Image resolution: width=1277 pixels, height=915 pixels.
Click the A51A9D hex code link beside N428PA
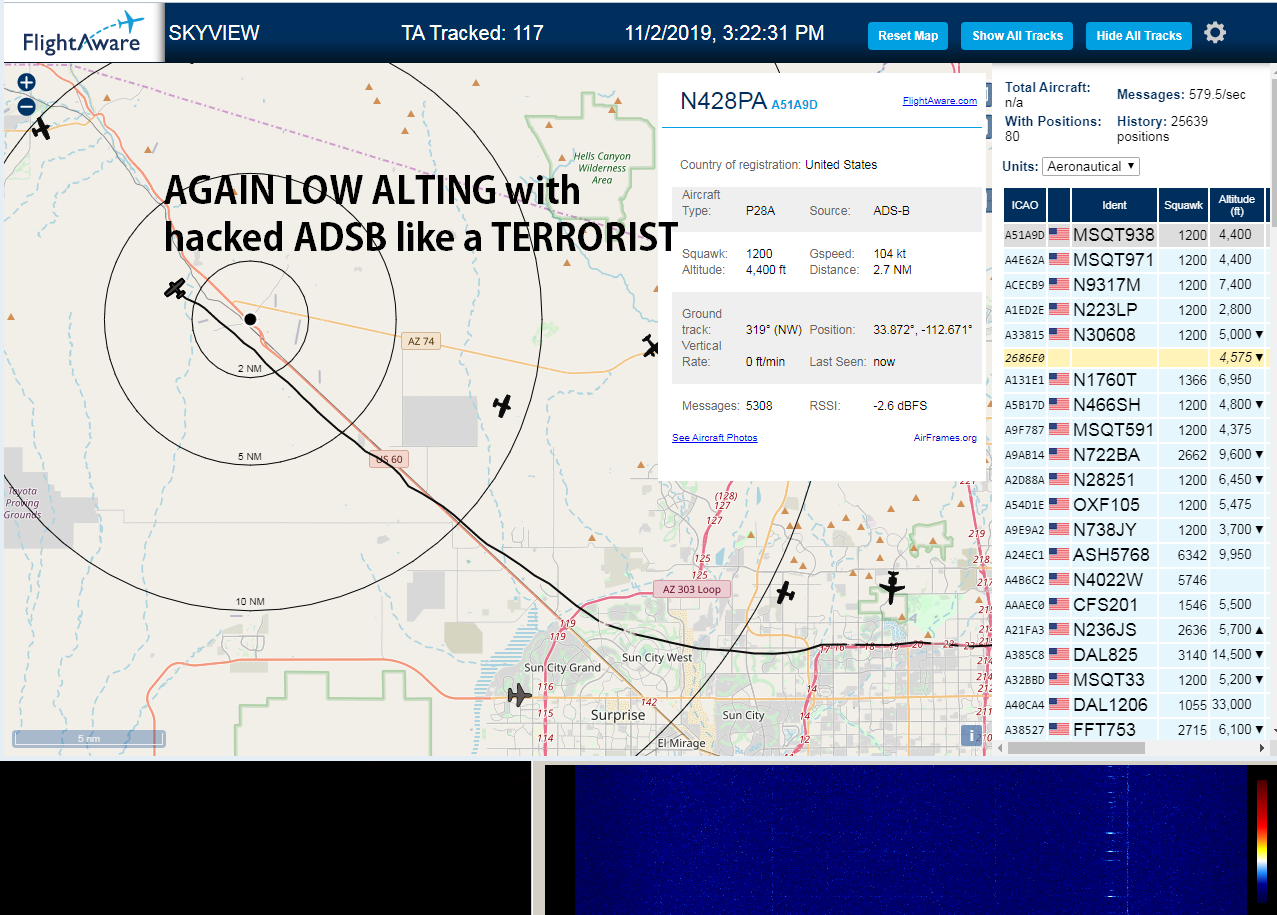coord(794,104)
